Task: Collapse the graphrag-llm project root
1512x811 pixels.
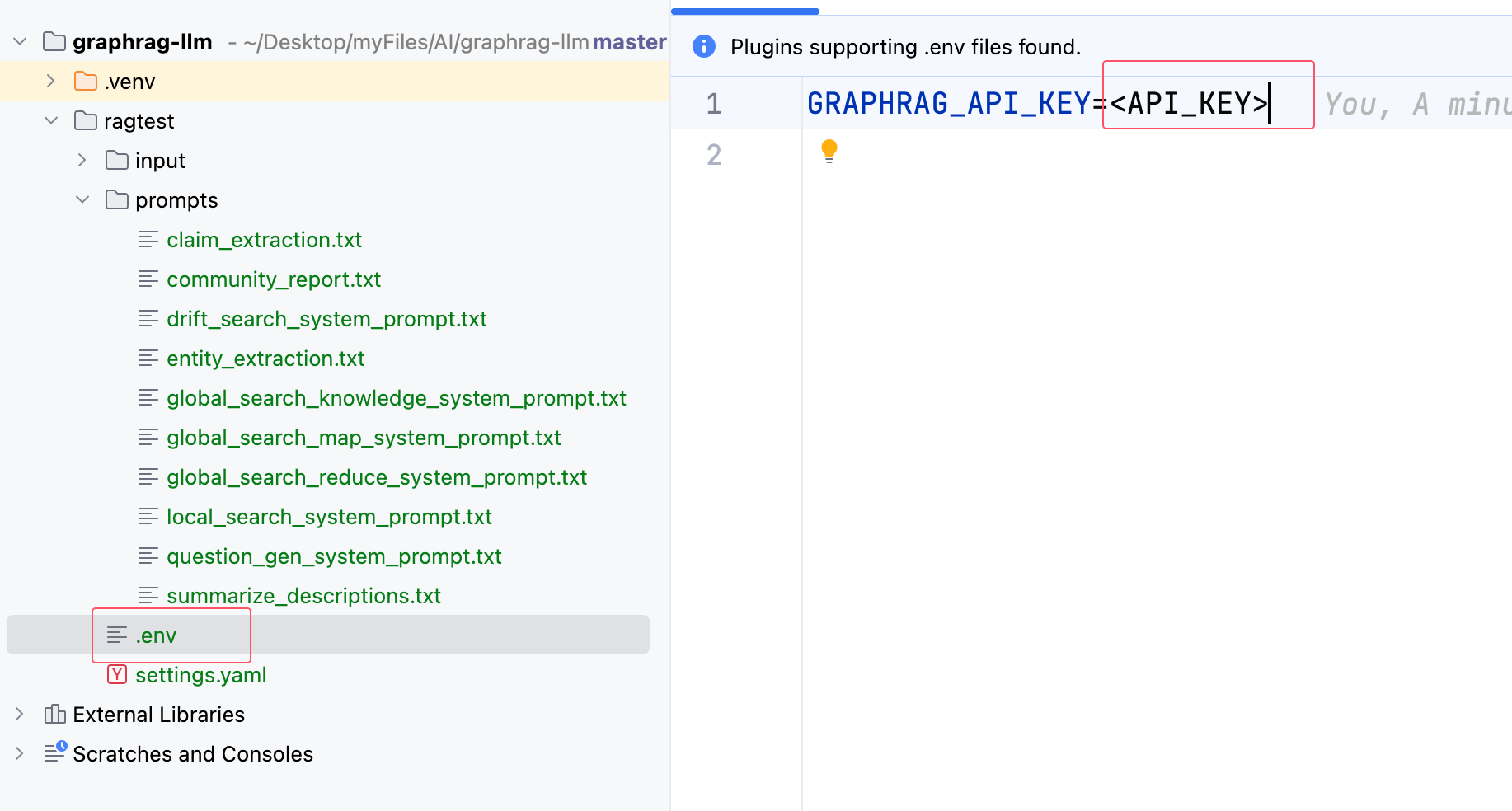Action: click(21, 41)
